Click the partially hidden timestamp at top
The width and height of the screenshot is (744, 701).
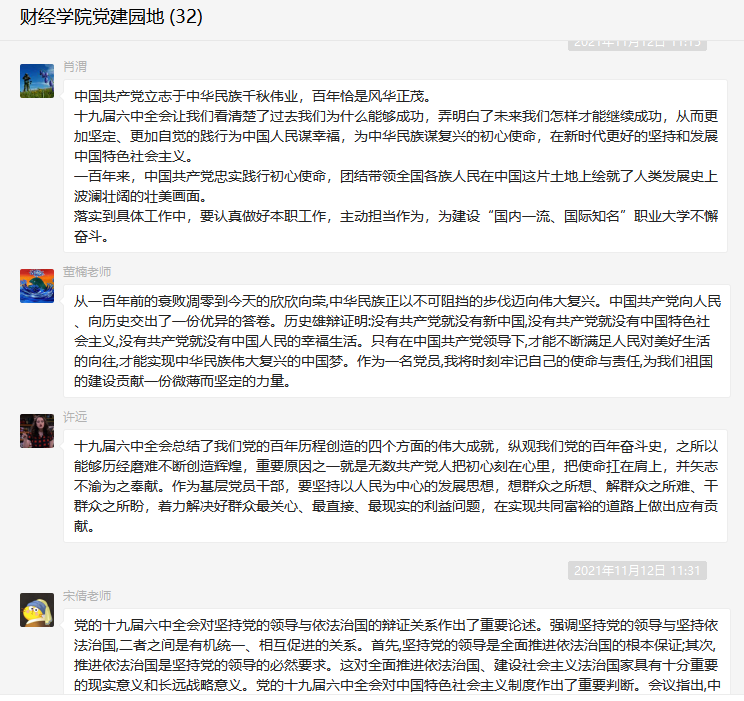(637, 44)
